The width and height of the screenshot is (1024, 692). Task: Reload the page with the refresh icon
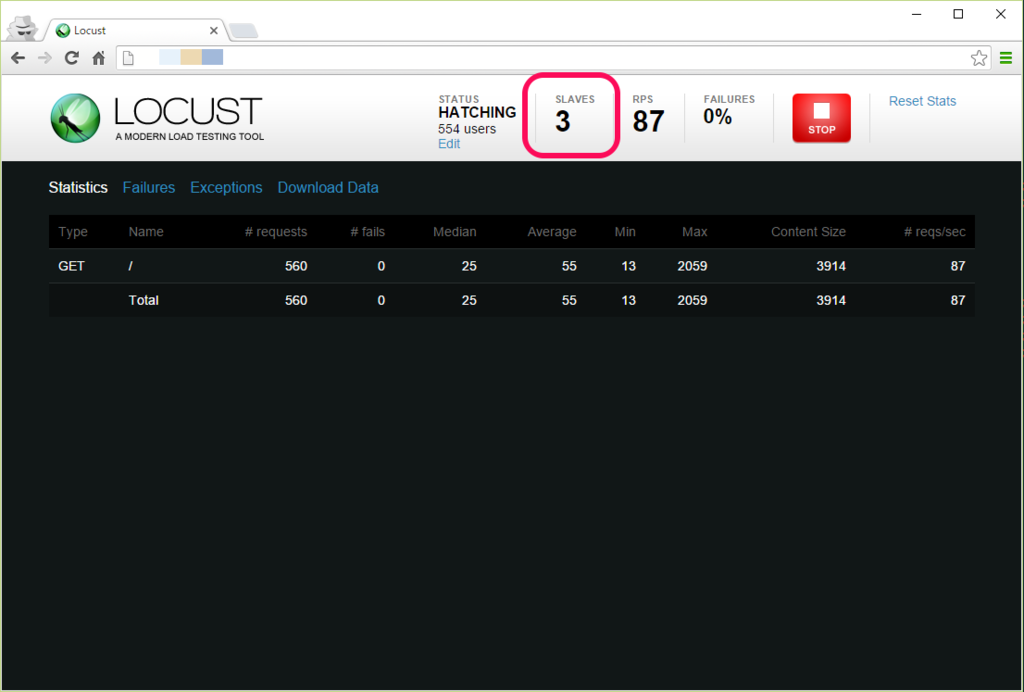71,58
